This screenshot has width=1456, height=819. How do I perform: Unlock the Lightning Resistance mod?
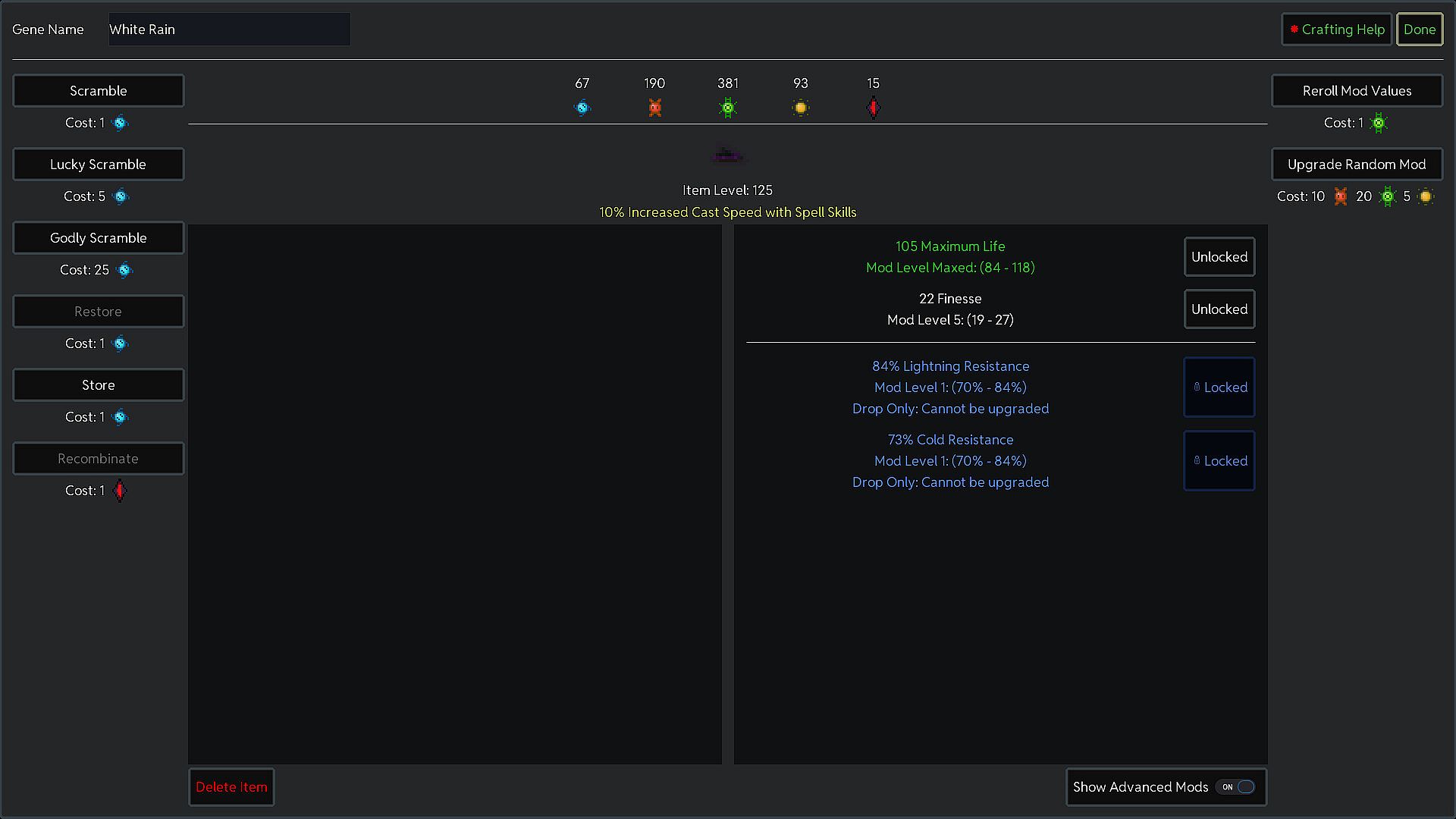(1219, 388)
